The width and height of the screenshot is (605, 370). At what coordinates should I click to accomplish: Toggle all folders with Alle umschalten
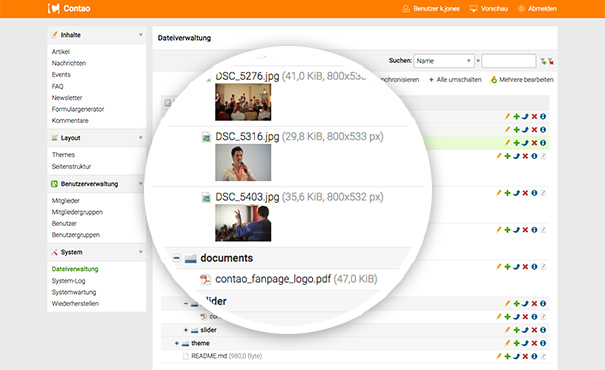coord(455,80)
